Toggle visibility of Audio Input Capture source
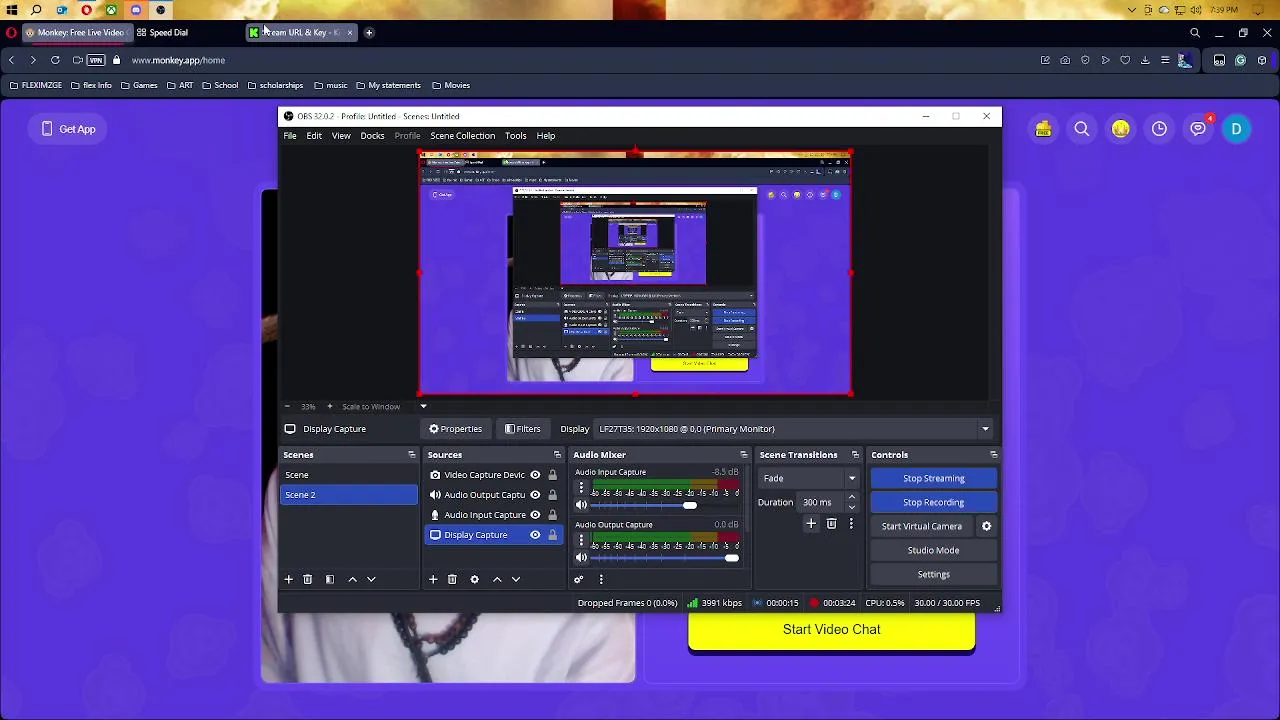 coord(535,515)
